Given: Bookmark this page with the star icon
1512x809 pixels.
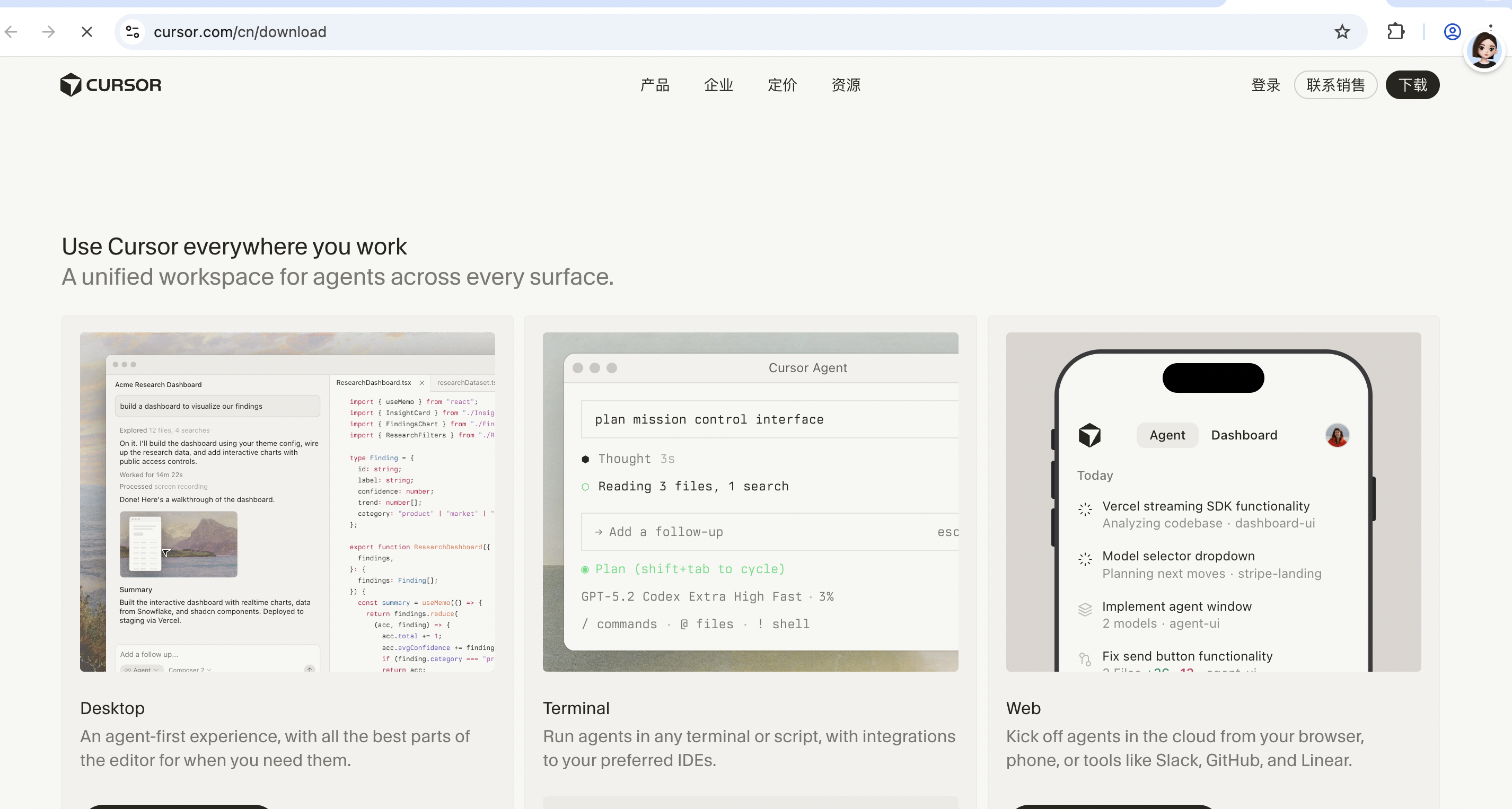Looking at the screenshot, I should click(1342, 32).
